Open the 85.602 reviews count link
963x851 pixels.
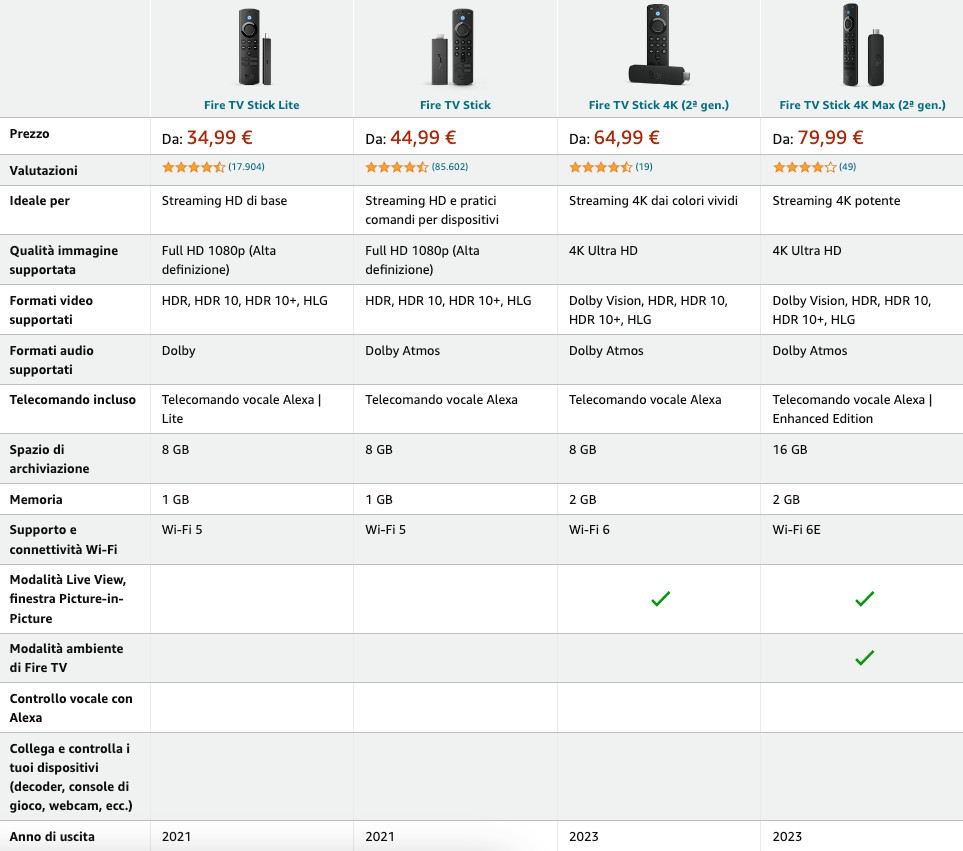pyautogui.click(x=450, y=167)
